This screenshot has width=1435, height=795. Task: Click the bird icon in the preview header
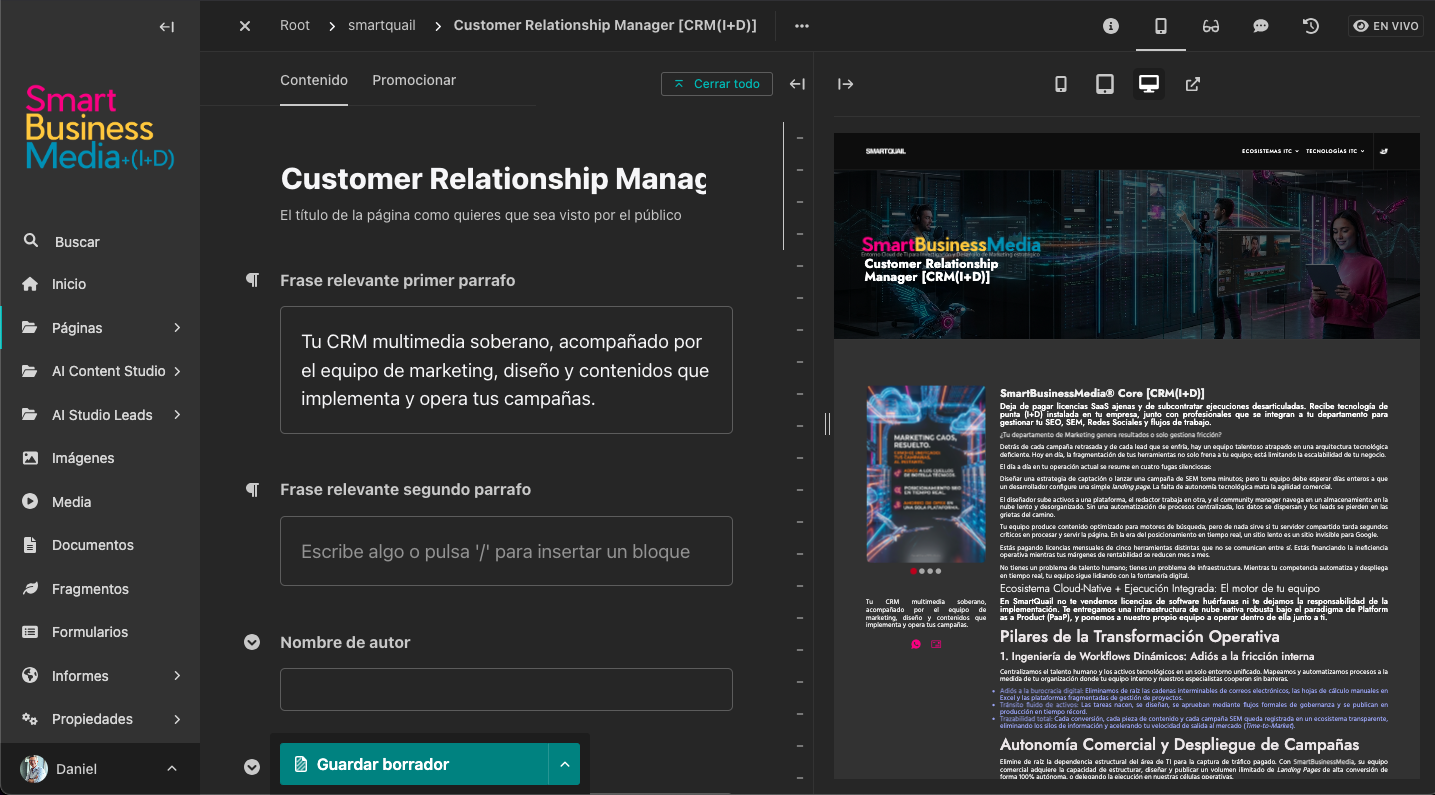1383,151
